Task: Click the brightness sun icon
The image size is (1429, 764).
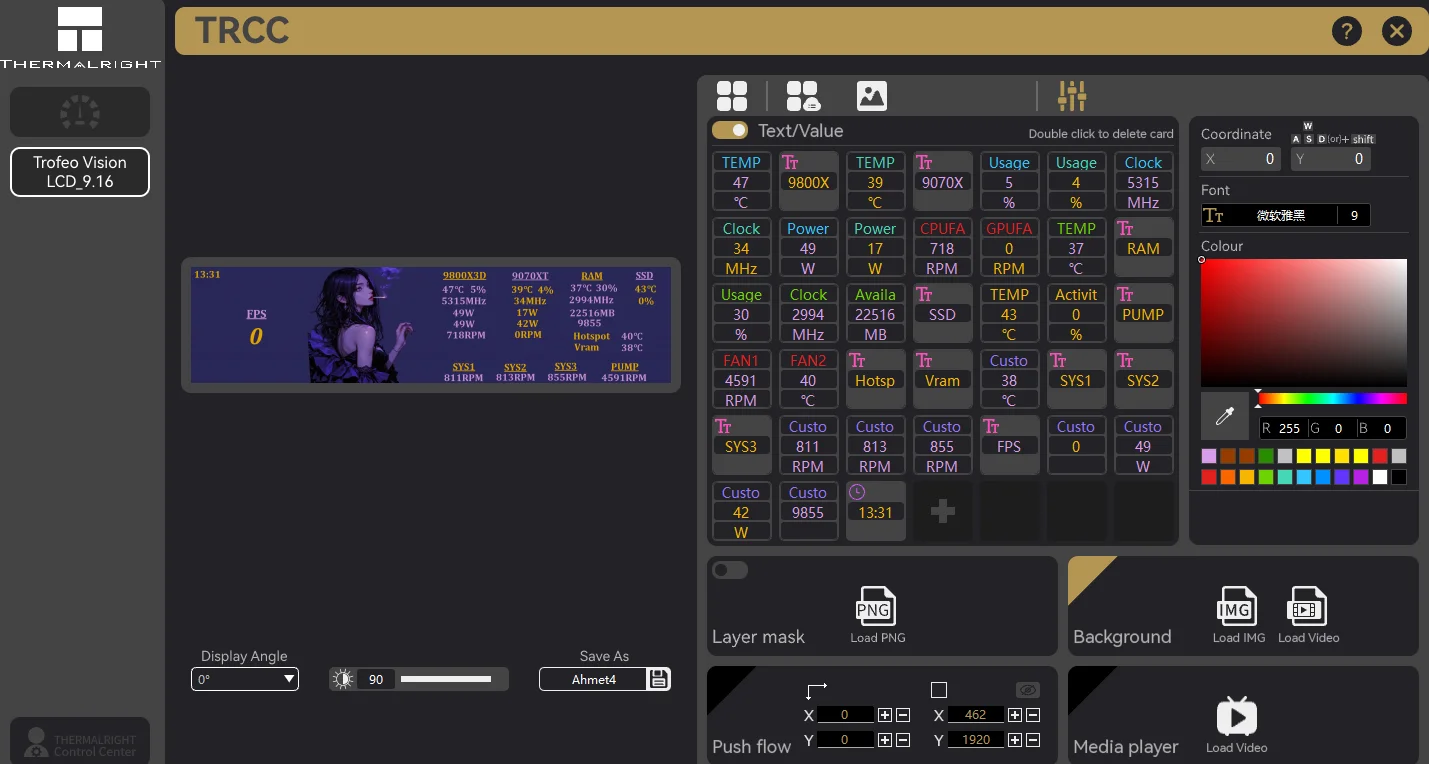Action: click(x=343, y=679)
